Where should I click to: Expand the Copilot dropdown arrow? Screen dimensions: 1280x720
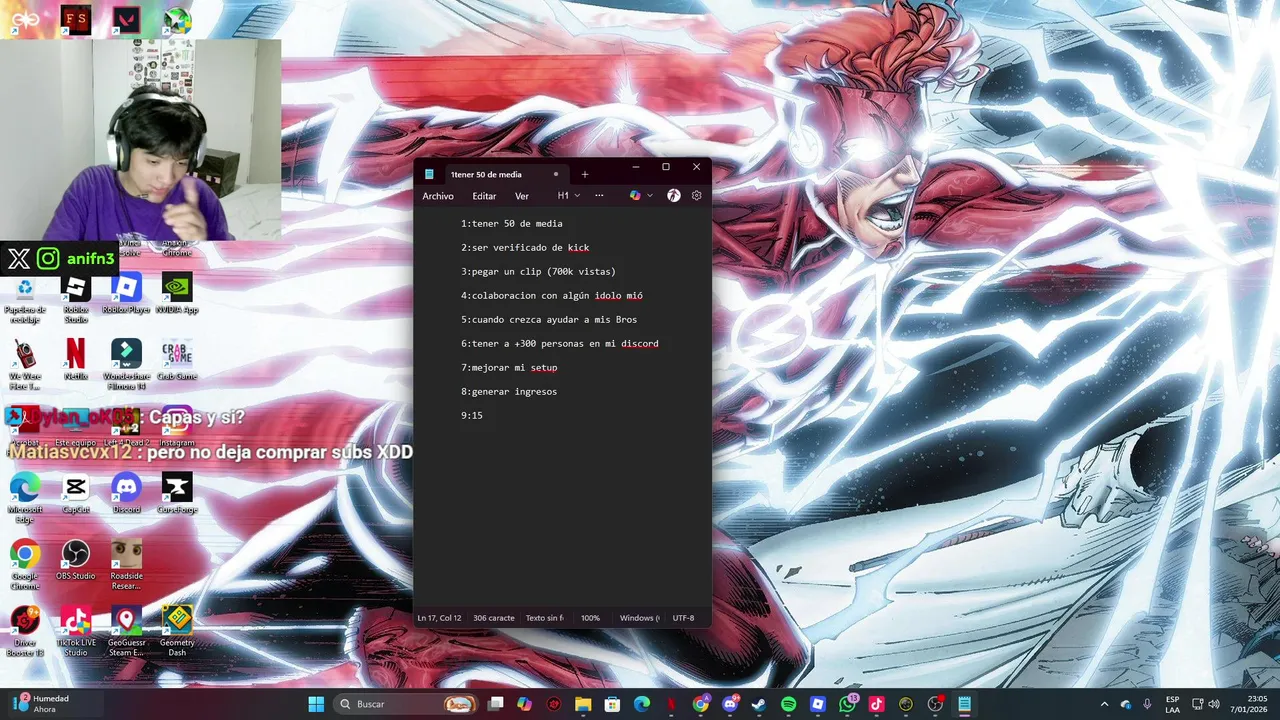[x=650, y=196]
